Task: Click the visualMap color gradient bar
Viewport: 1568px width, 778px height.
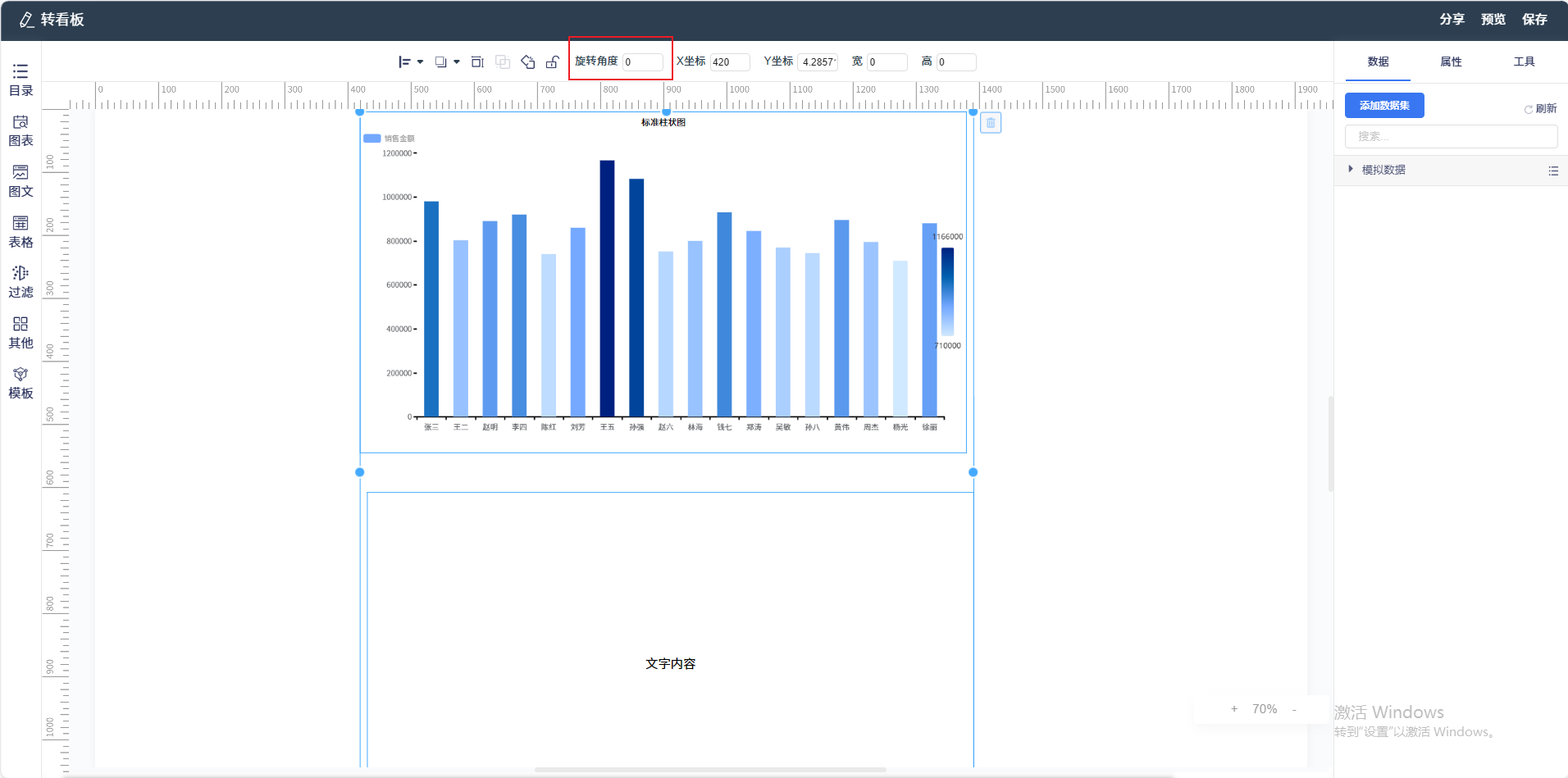Action: (x=947, y=291)
